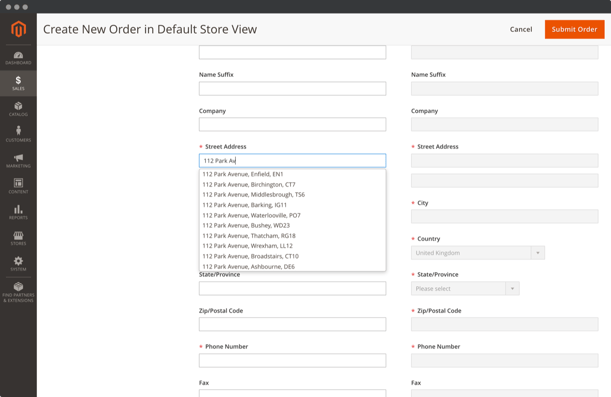
Task: Click the shipping Phone Number field
Action: coord(505,360)
